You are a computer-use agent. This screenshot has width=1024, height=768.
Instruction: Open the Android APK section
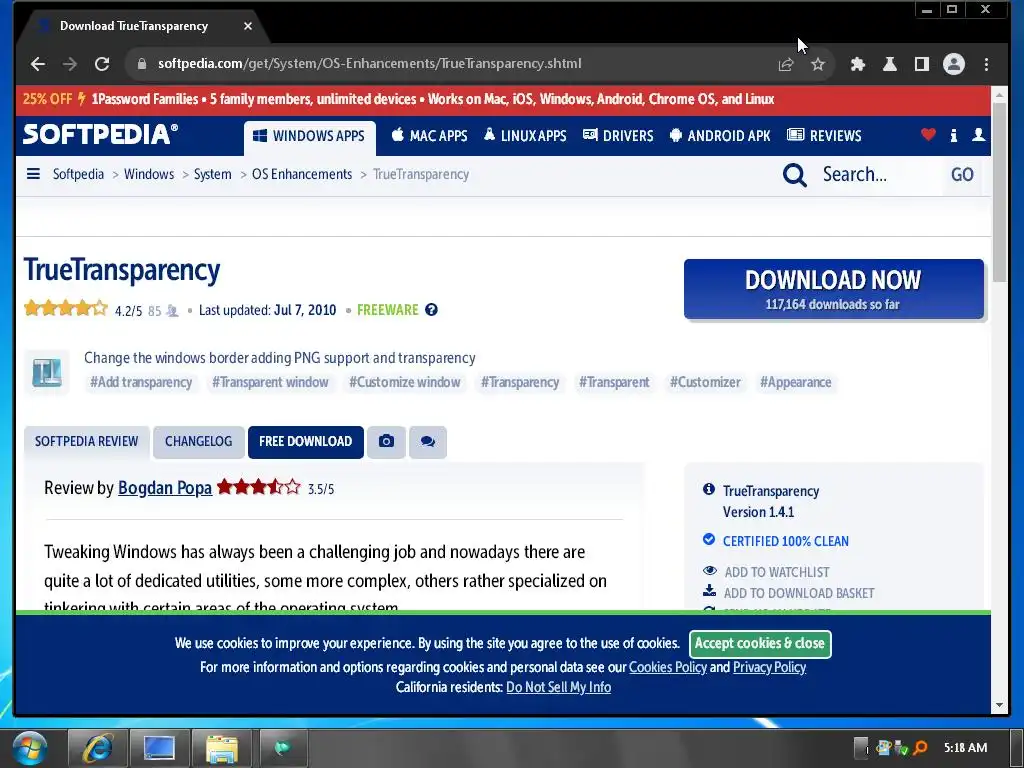click(x=720, y=136)
